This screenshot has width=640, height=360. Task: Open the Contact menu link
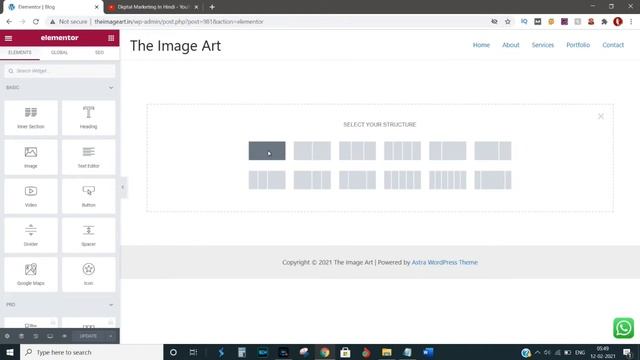613,45
